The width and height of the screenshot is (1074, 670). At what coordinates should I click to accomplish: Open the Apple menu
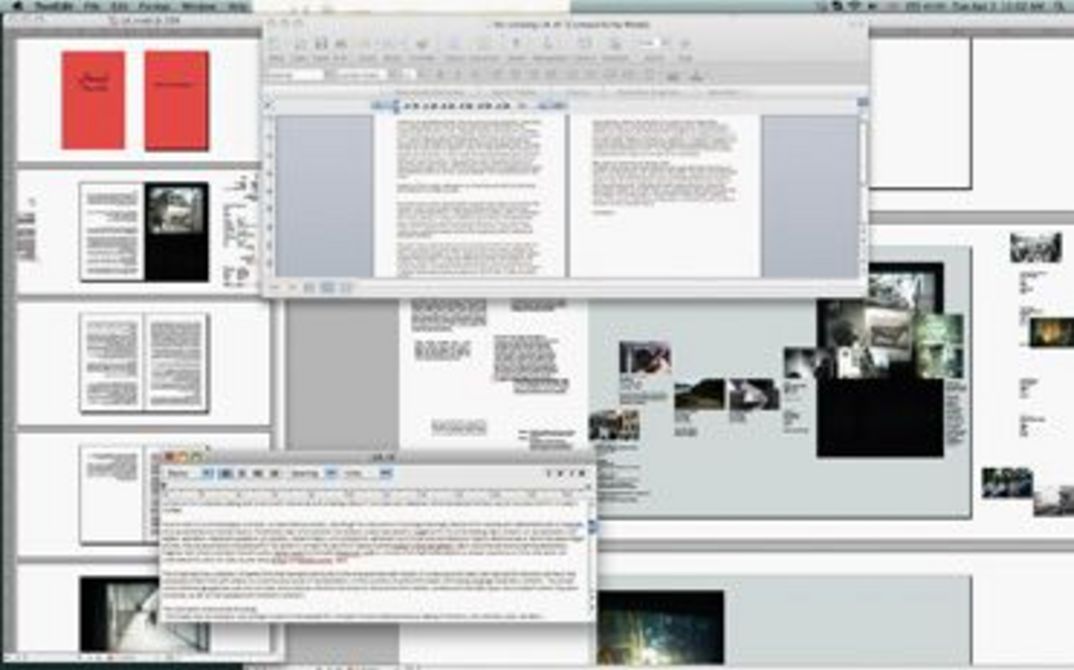(16, 5)
